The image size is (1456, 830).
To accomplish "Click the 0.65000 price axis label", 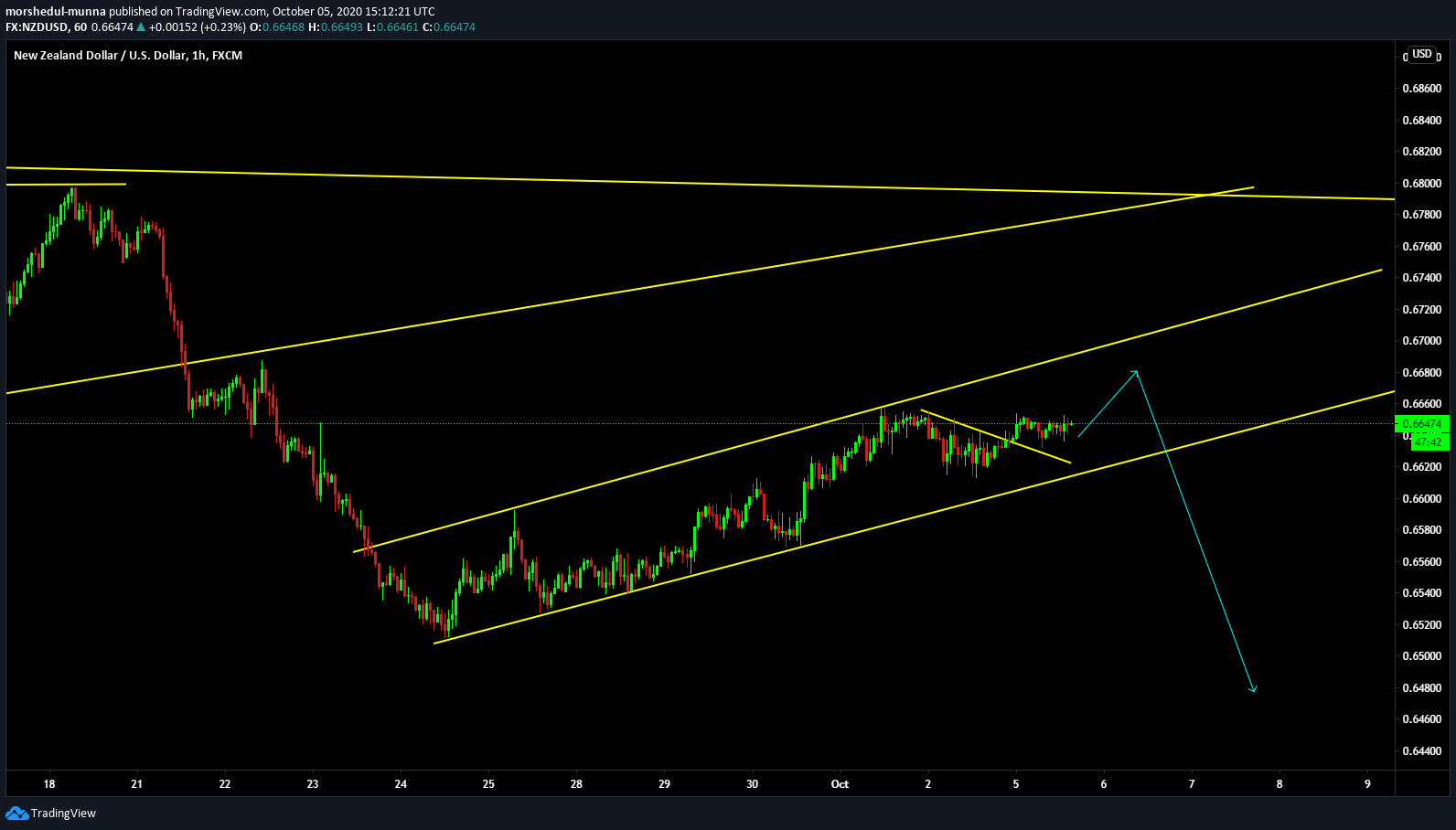I will (1421, 656).
